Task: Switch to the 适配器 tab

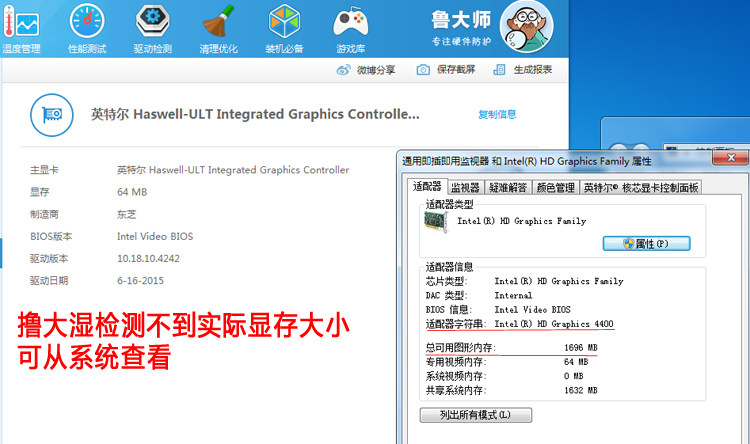Action: coord(427,187)
